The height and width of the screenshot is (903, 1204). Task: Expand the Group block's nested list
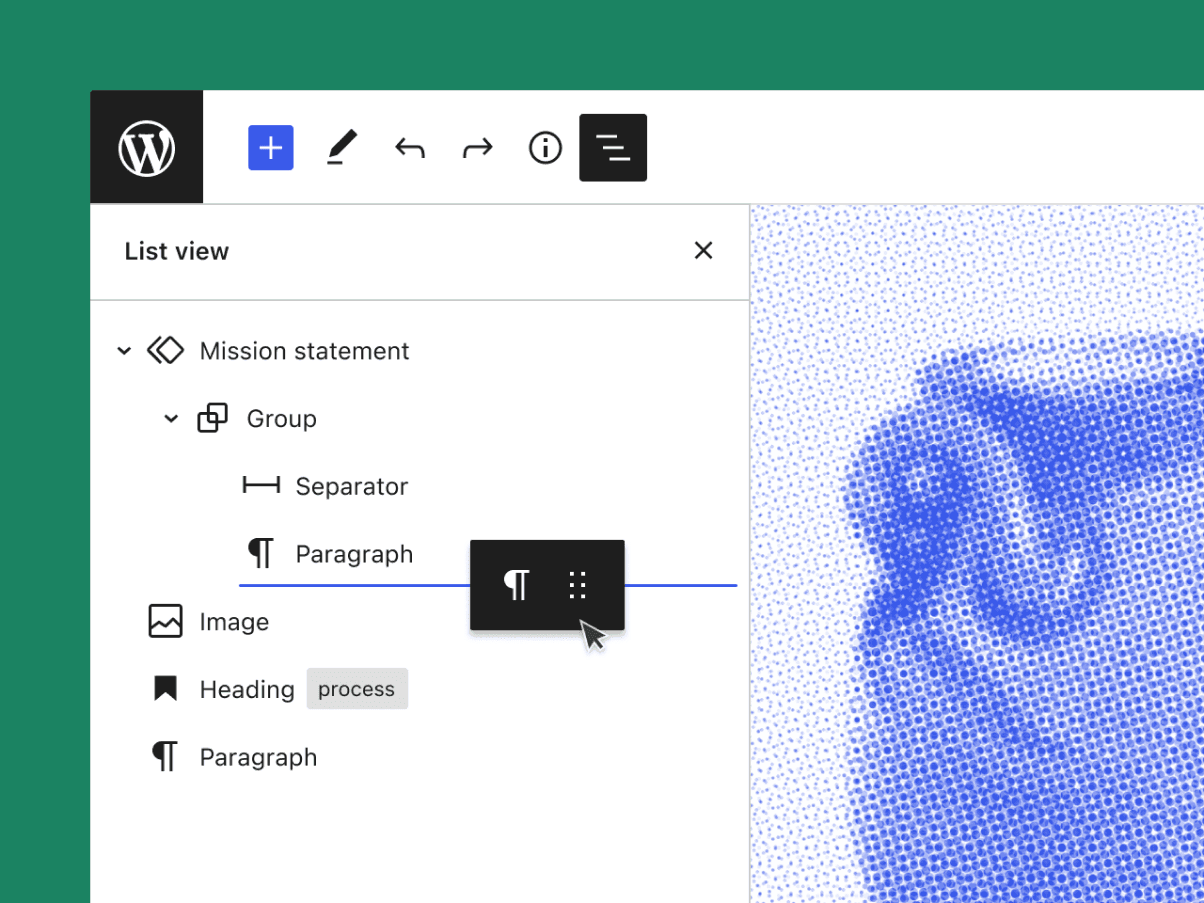170,419
